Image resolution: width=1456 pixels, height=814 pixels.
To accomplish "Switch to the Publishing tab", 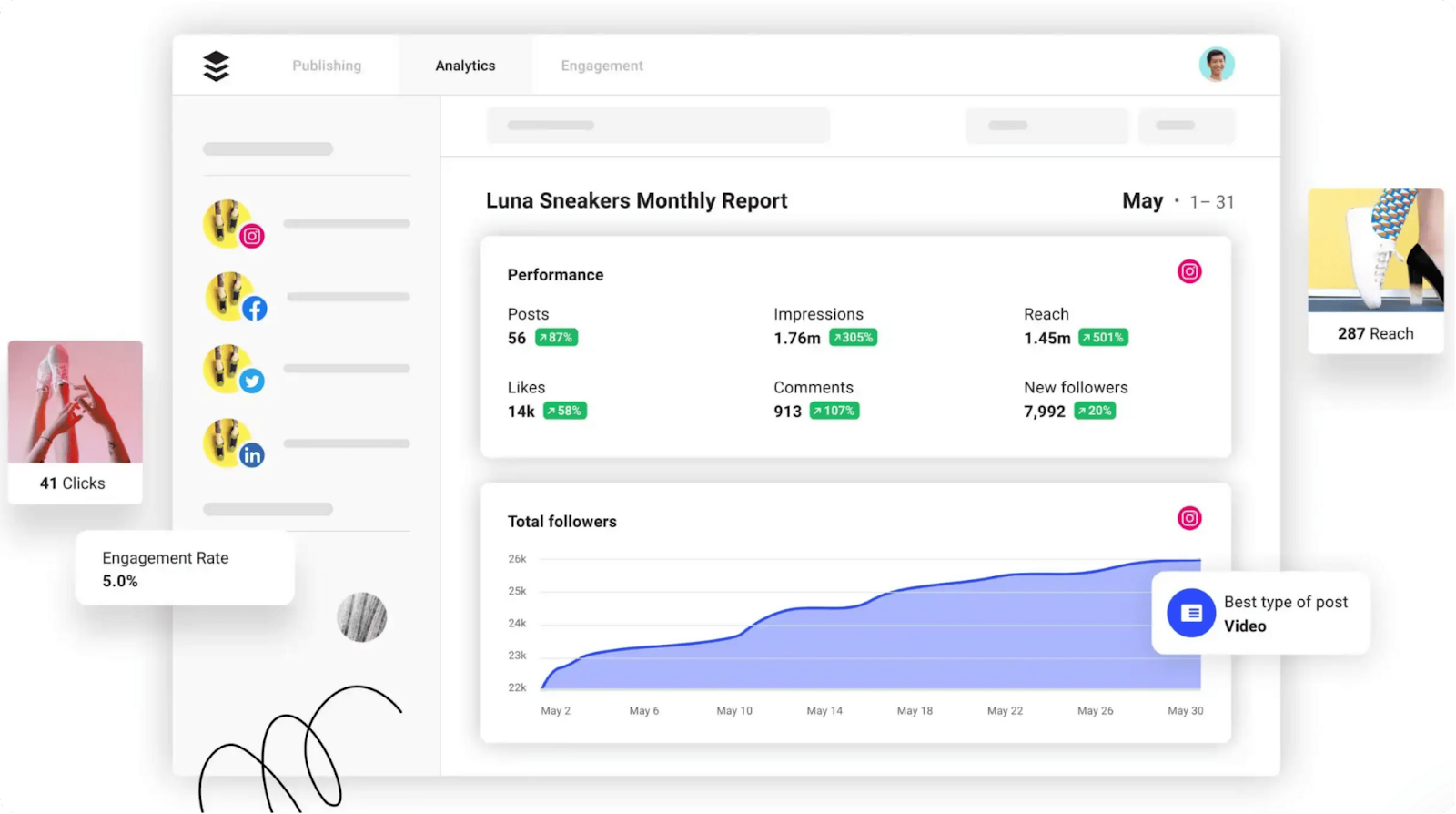I will pos(327,66).
